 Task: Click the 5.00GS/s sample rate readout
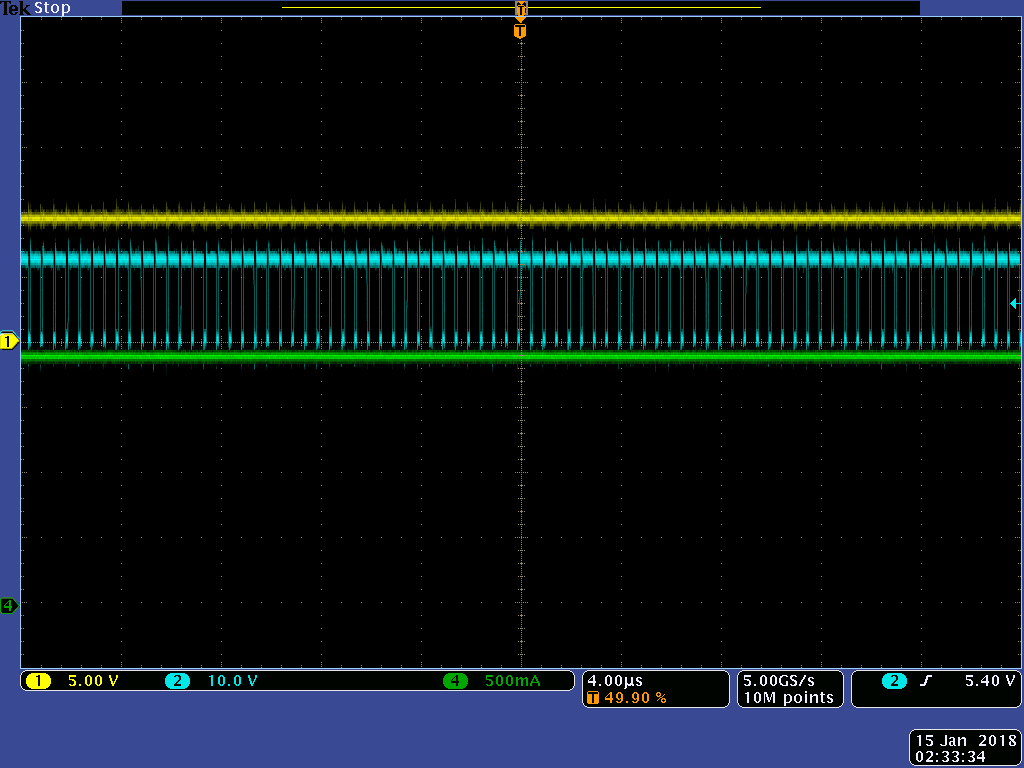point(778,681)
